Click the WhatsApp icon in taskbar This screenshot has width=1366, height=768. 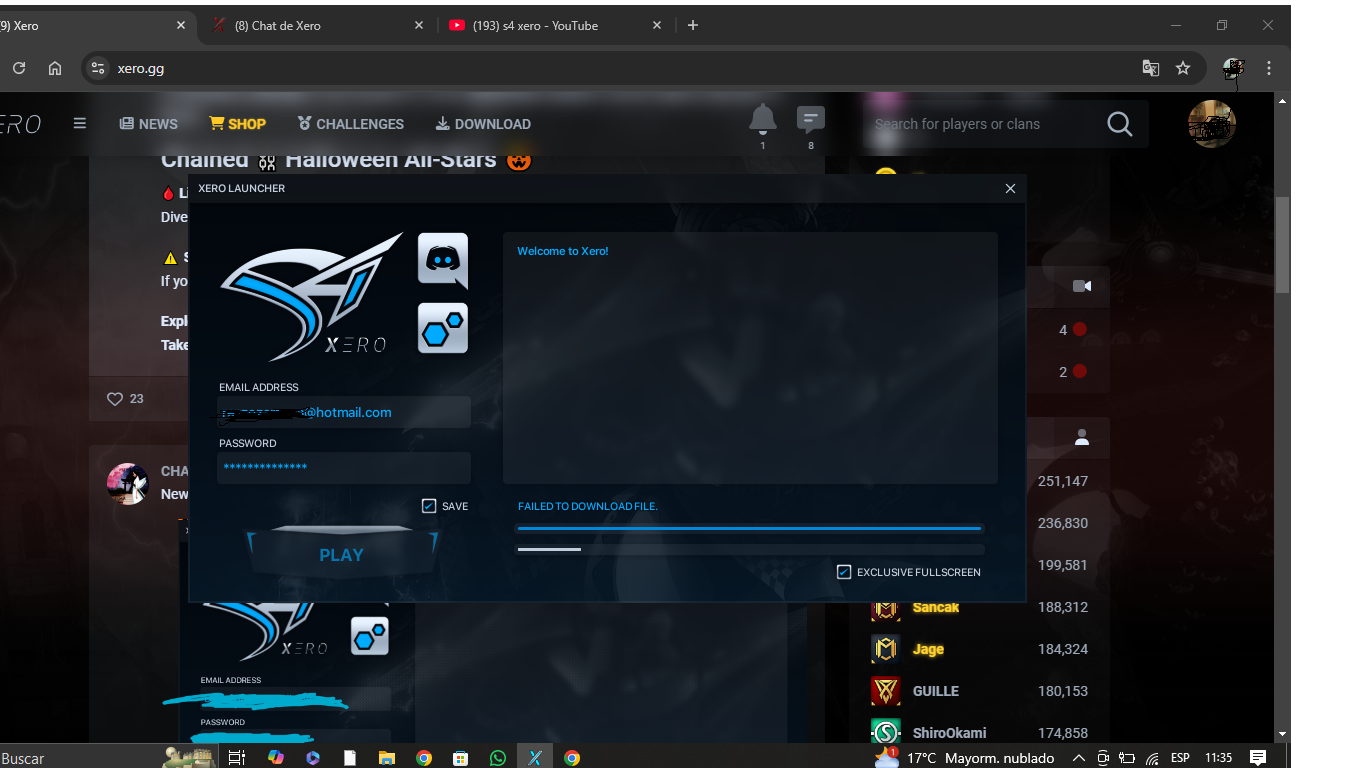[498, 758]
